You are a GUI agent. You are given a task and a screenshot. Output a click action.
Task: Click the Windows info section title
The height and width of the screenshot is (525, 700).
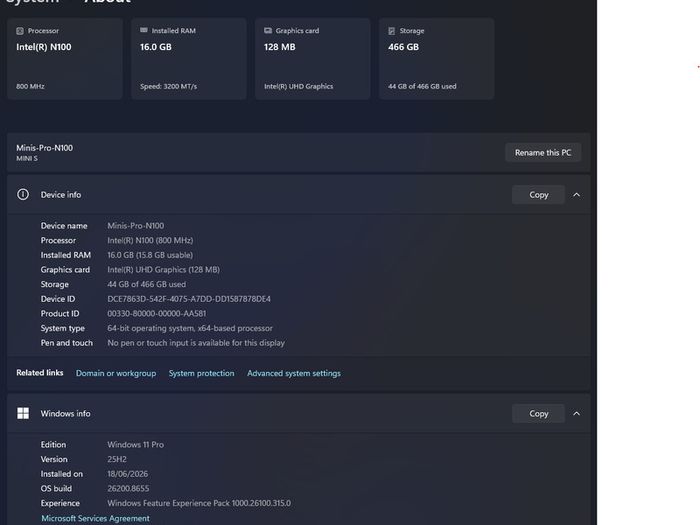click(66, 413)
